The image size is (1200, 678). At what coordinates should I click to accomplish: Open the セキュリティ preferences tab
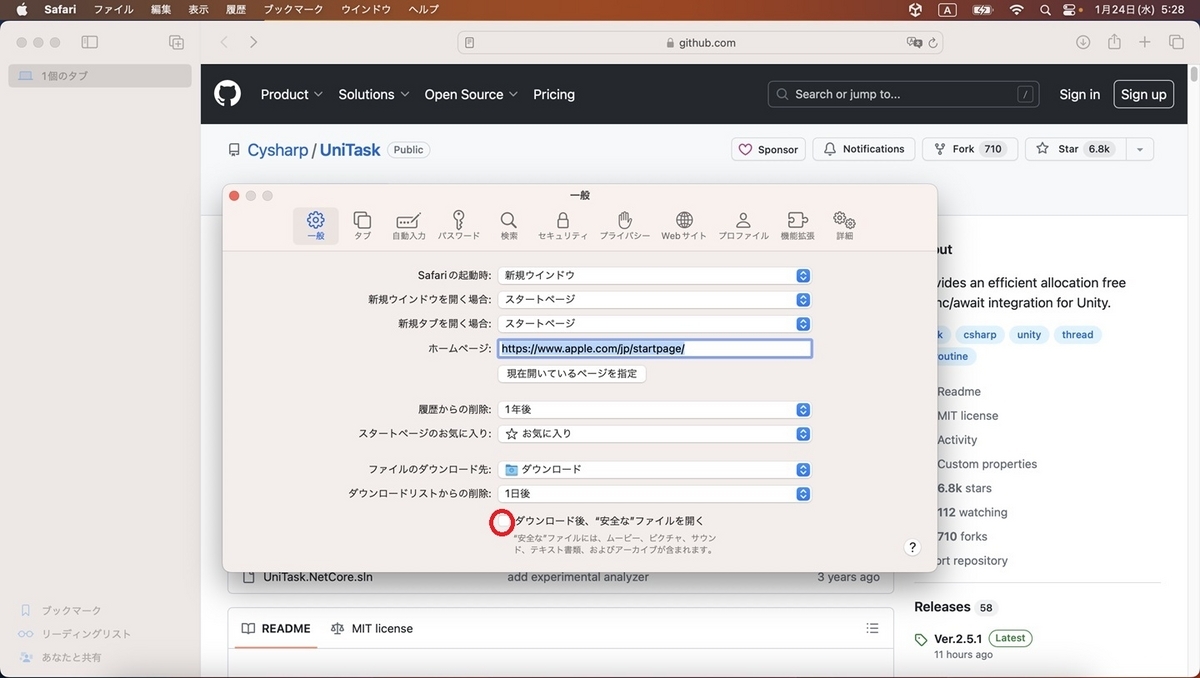click(563, 226)
